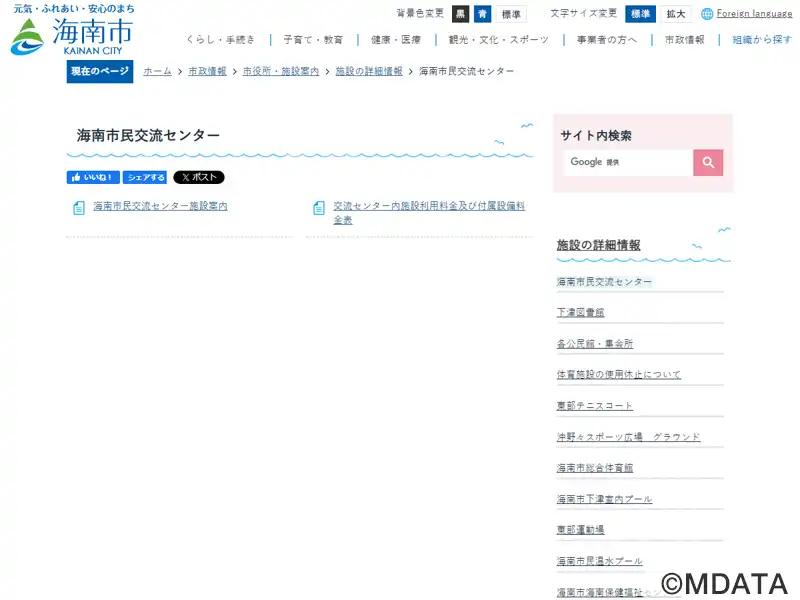Screen dimensions: 800x600
Task: Select 拡大 text size
Action: tap(676, 14)
